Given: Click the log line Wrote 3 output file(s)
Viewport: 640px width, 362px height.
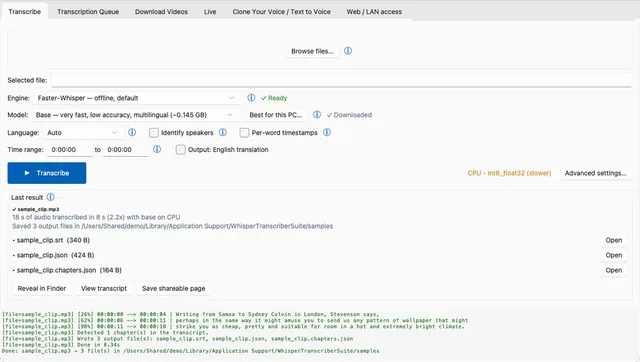Looking at the screenshot, I should 178,339.
